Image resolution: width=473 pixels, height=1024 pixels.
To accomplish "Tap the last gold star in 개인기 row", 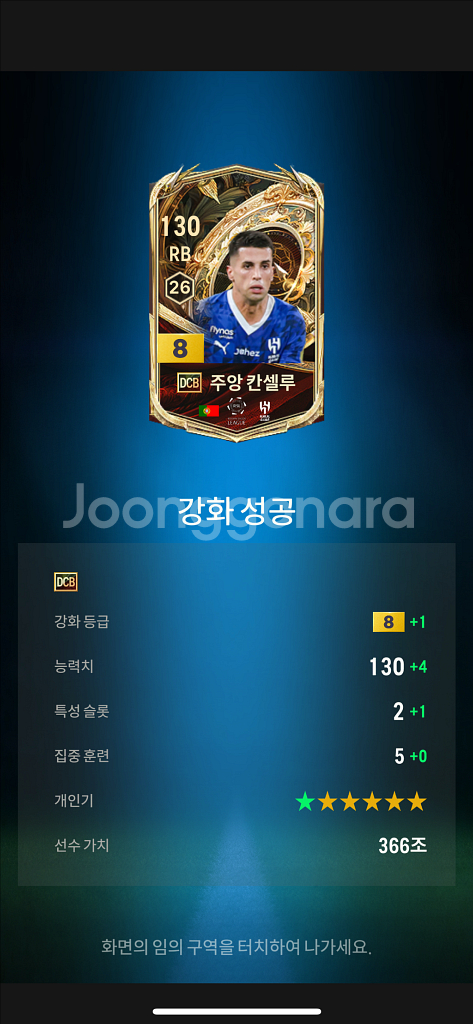I will point(416,801).
